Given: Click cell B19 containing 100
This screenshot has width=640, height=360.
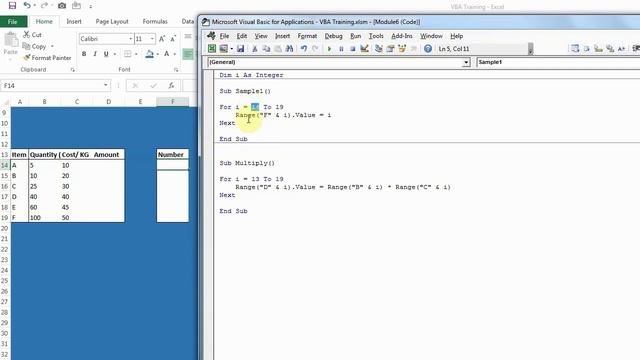Looking at the screenshot, I should 44,218.
